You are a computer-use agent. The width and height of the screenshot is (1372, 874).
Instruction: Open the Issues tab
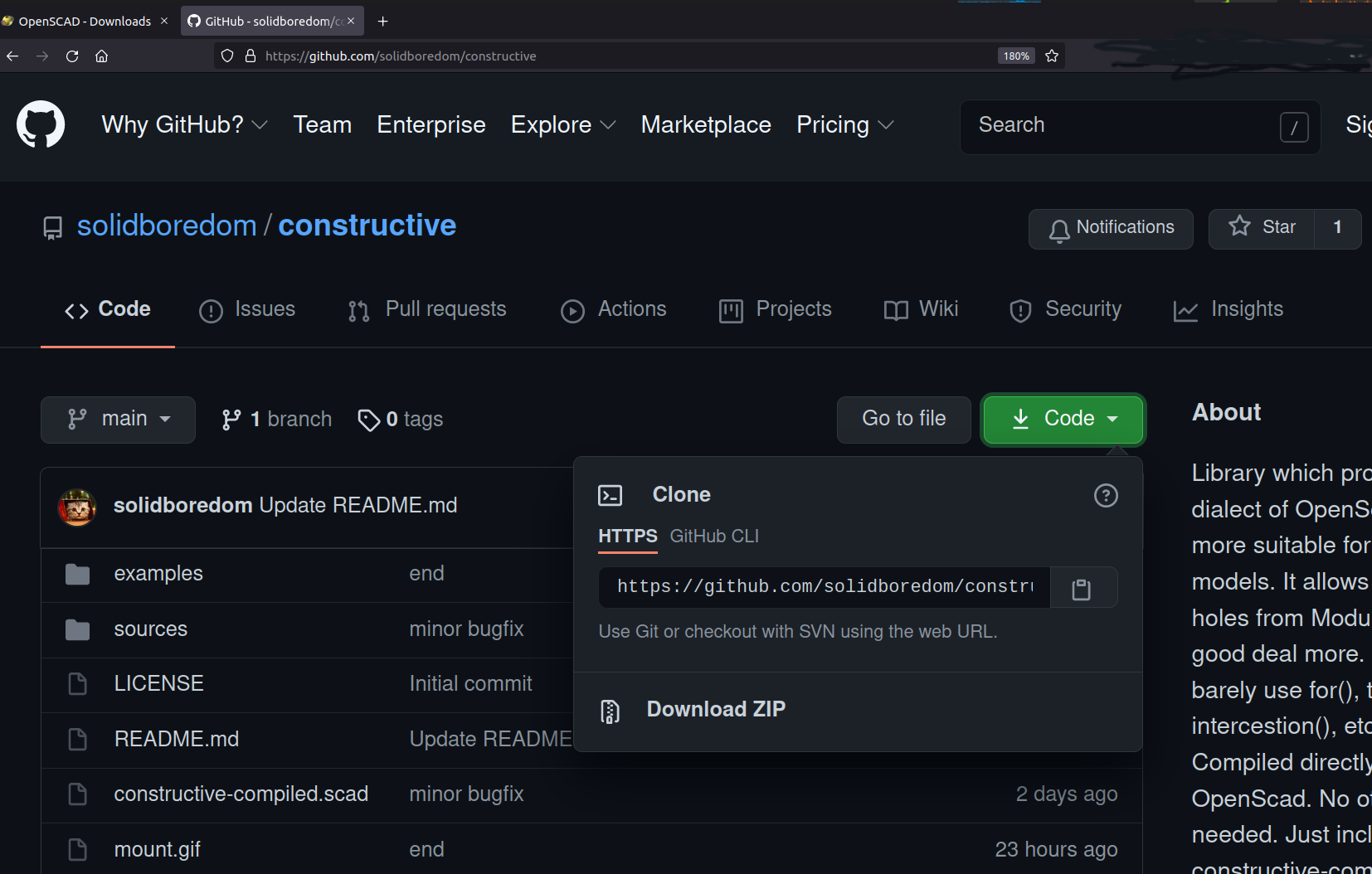tap(247, 309)
